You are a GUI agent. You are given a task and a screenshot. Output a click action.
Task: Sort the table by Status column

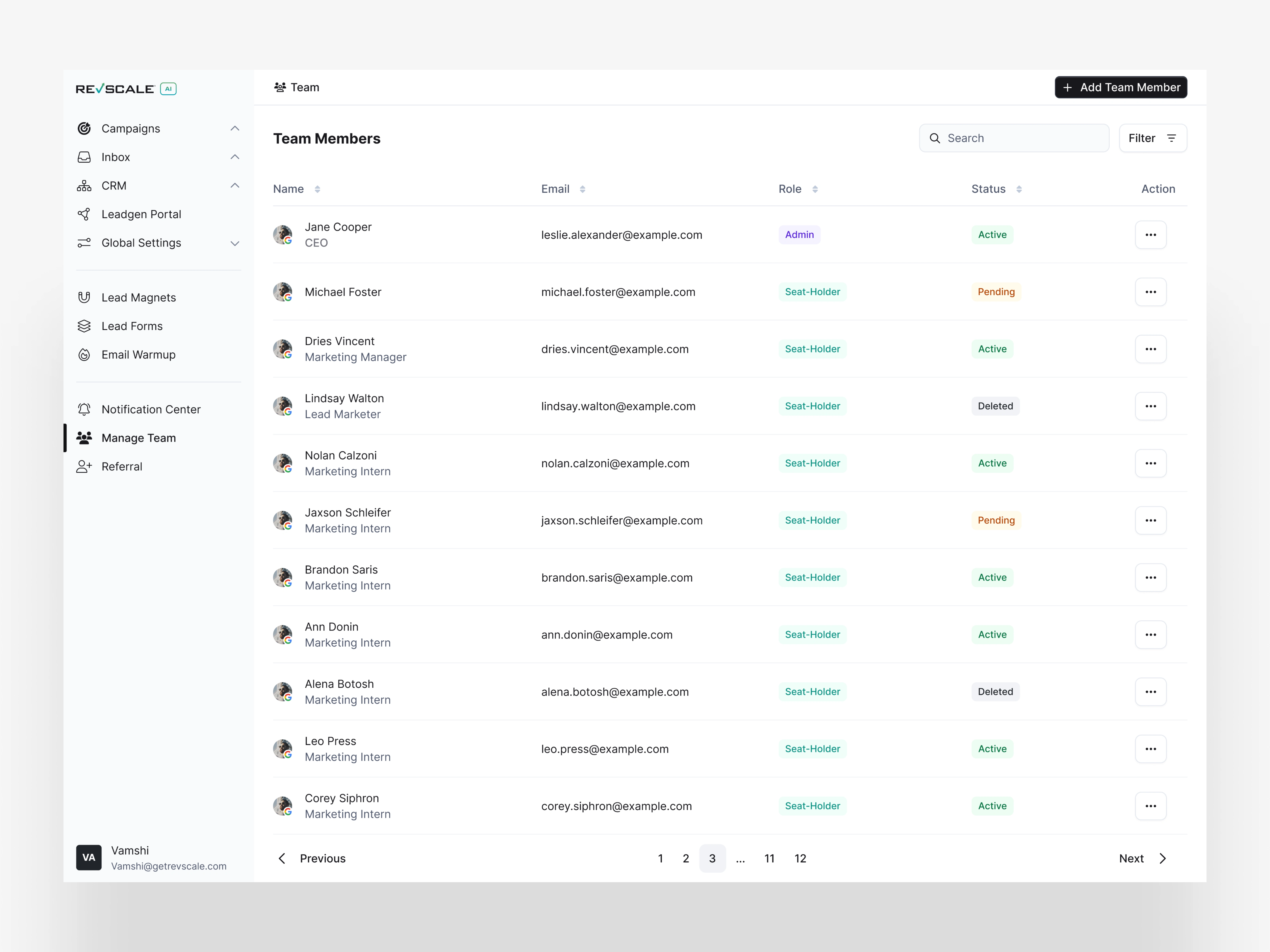(x=1019, y=189)
